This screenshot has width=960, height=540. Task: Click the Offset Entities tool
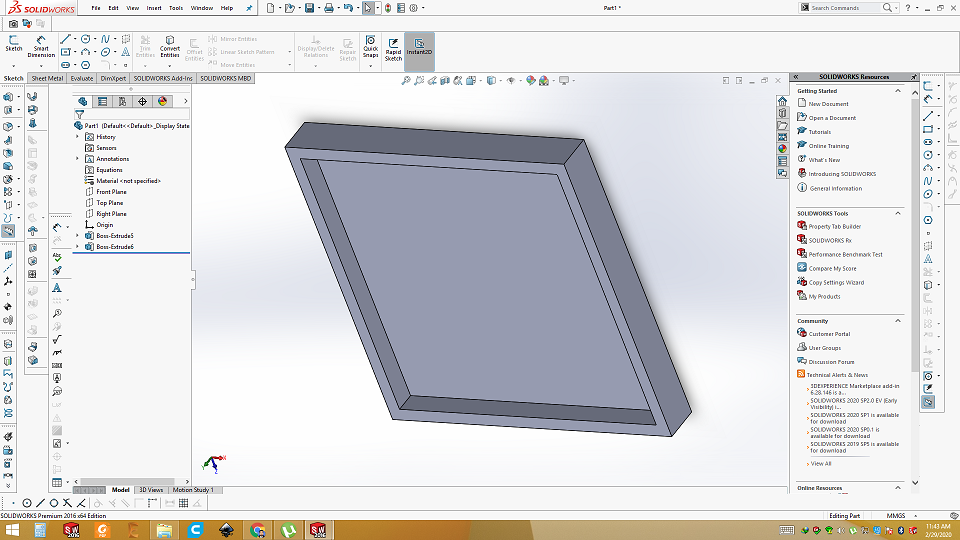point(194,50)
